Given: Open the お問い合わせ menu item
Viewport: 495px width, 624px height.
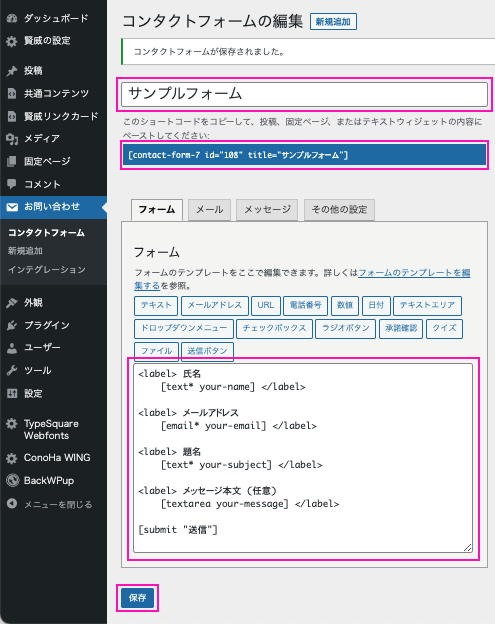Looking at the screenshot, I should 53,207.
